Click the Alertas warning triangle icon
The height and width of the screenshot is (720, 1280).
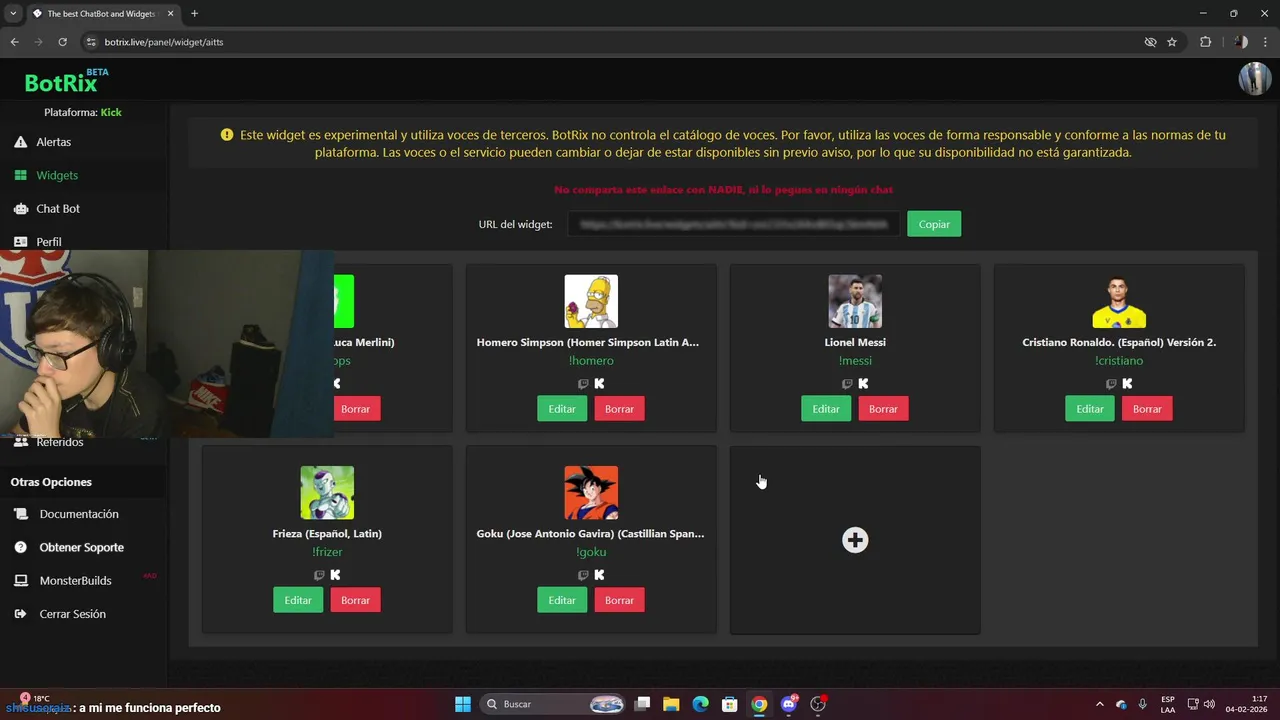tap(20, 142)
